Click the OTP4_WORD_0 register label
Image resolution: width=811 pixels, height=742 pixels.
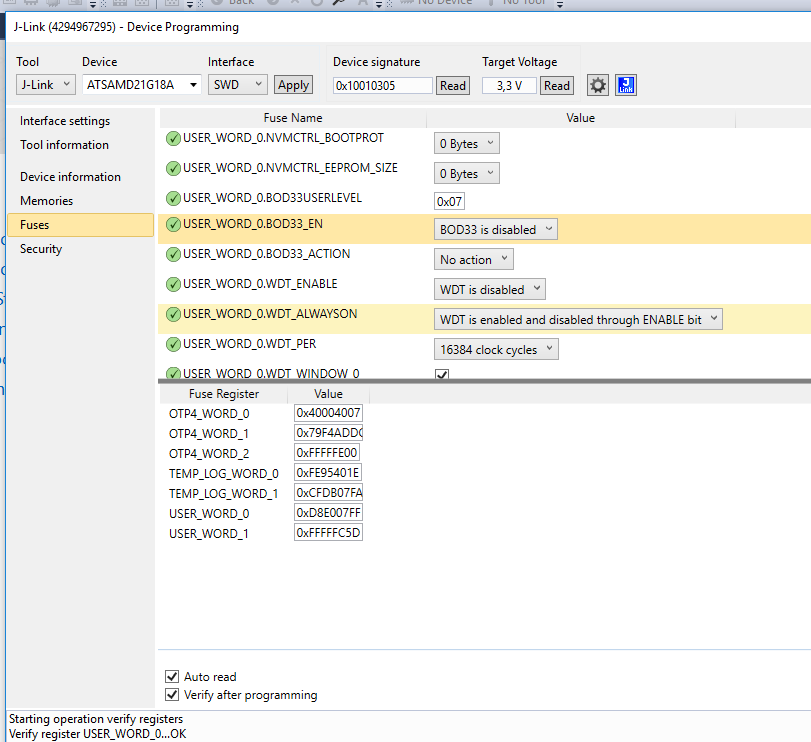(x=209, y=414)
